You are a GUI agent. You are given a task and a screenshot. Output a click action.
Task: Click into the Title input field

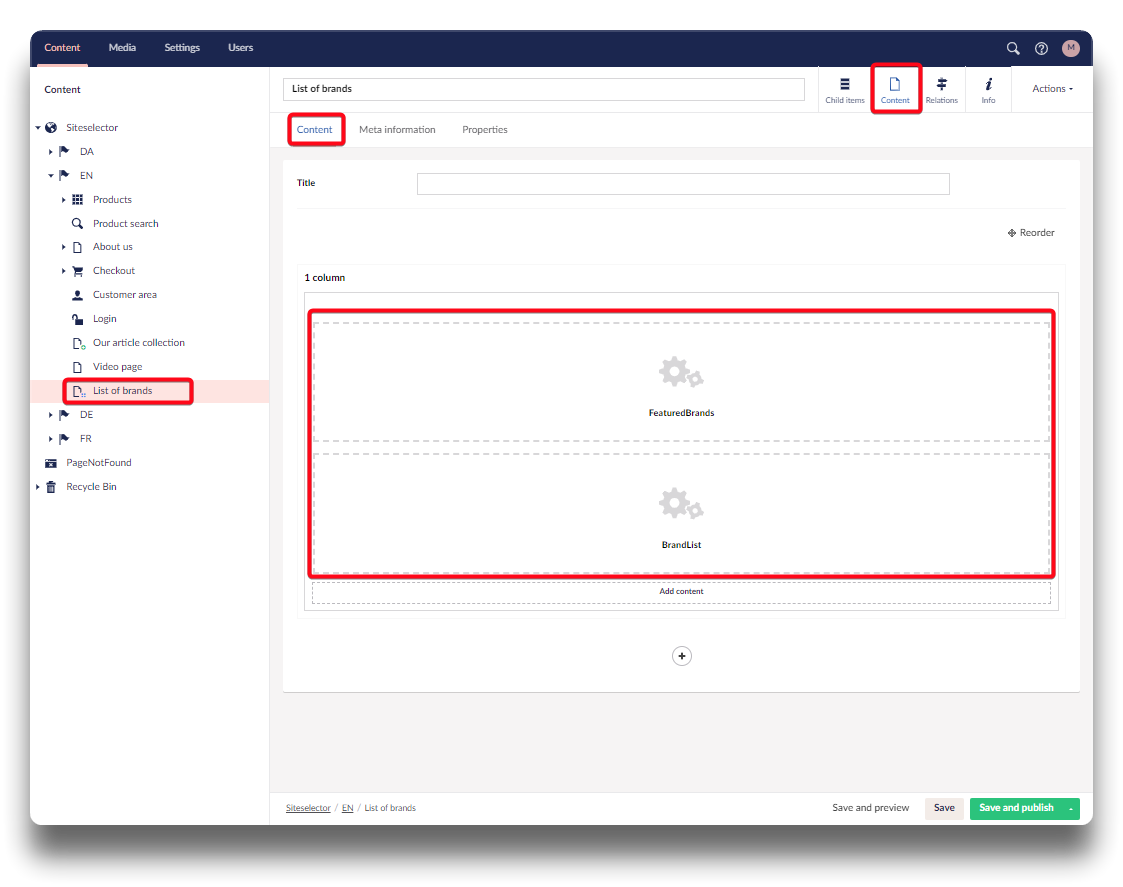coord(682,184)
